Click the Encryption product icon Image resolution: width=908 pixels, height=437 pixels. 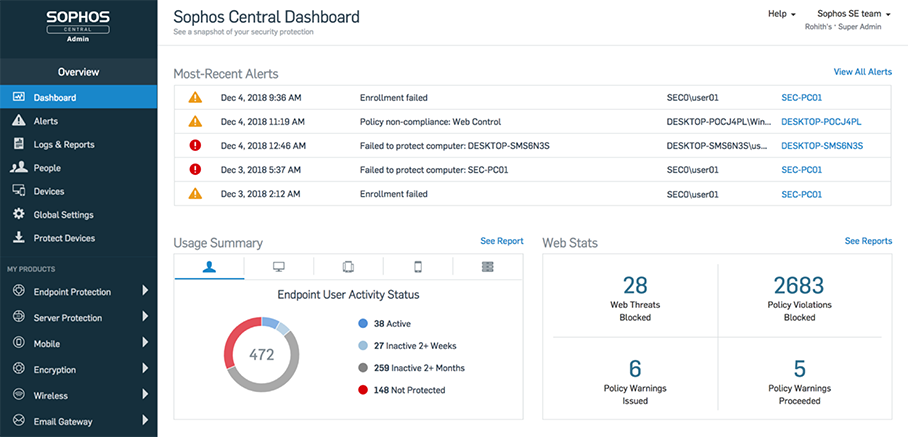(17, 370)
